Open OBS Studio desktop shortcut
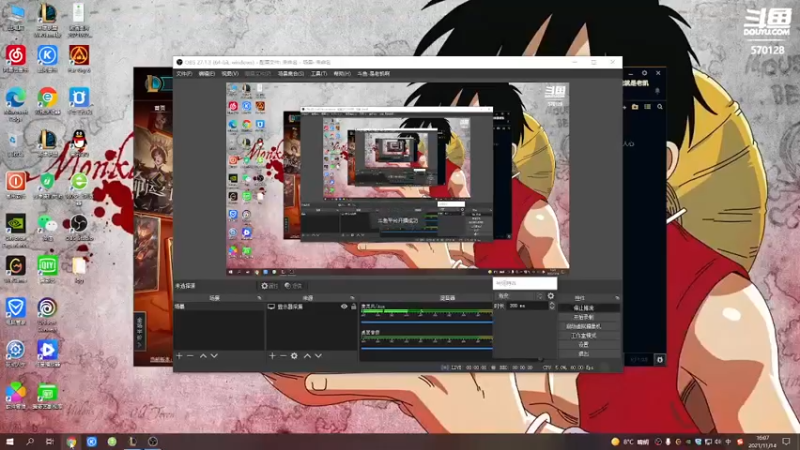 [x=79, y=227]
